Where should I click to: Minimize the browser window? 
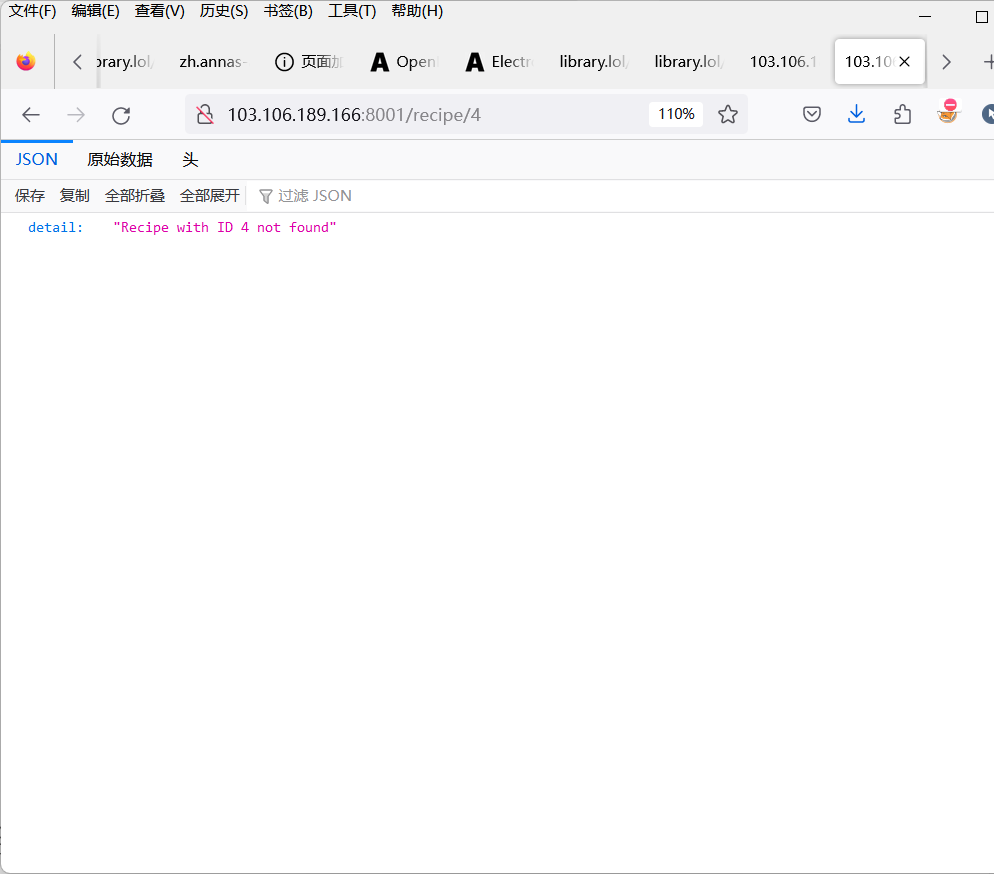[x=925, y=16]
